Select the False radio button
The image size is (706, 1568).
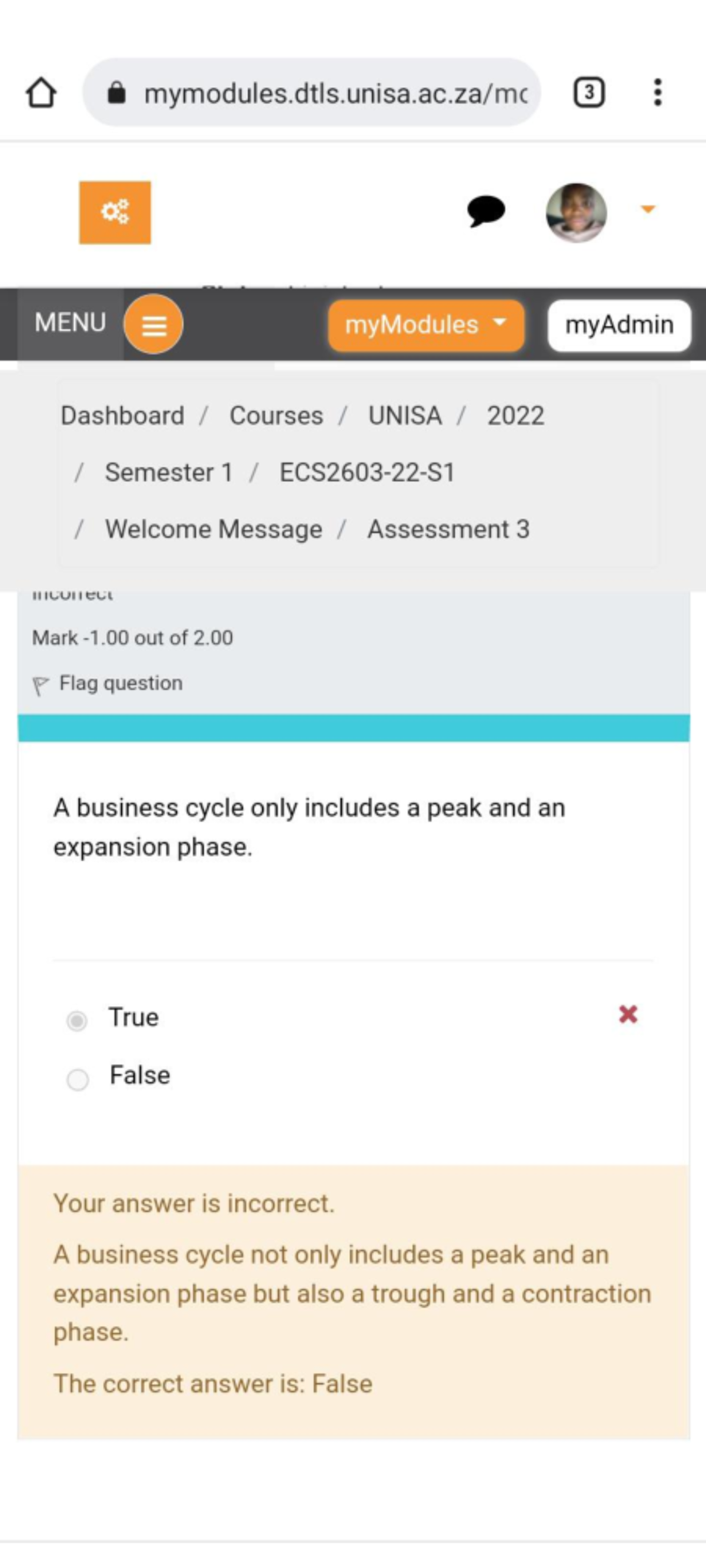(77, 1079)
